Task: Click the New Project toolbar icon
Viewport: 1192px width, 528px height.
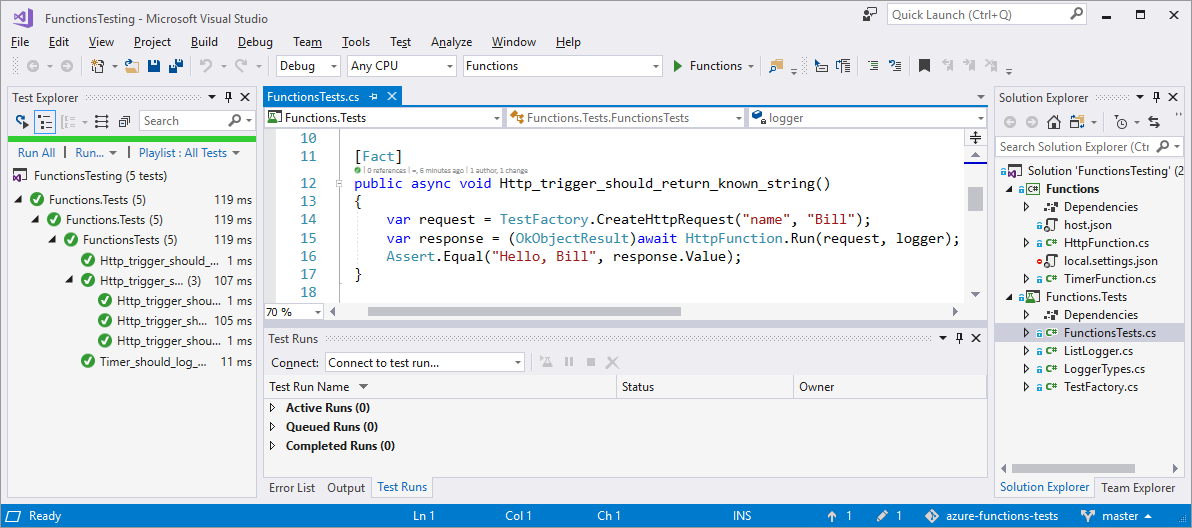Action: 97,66
